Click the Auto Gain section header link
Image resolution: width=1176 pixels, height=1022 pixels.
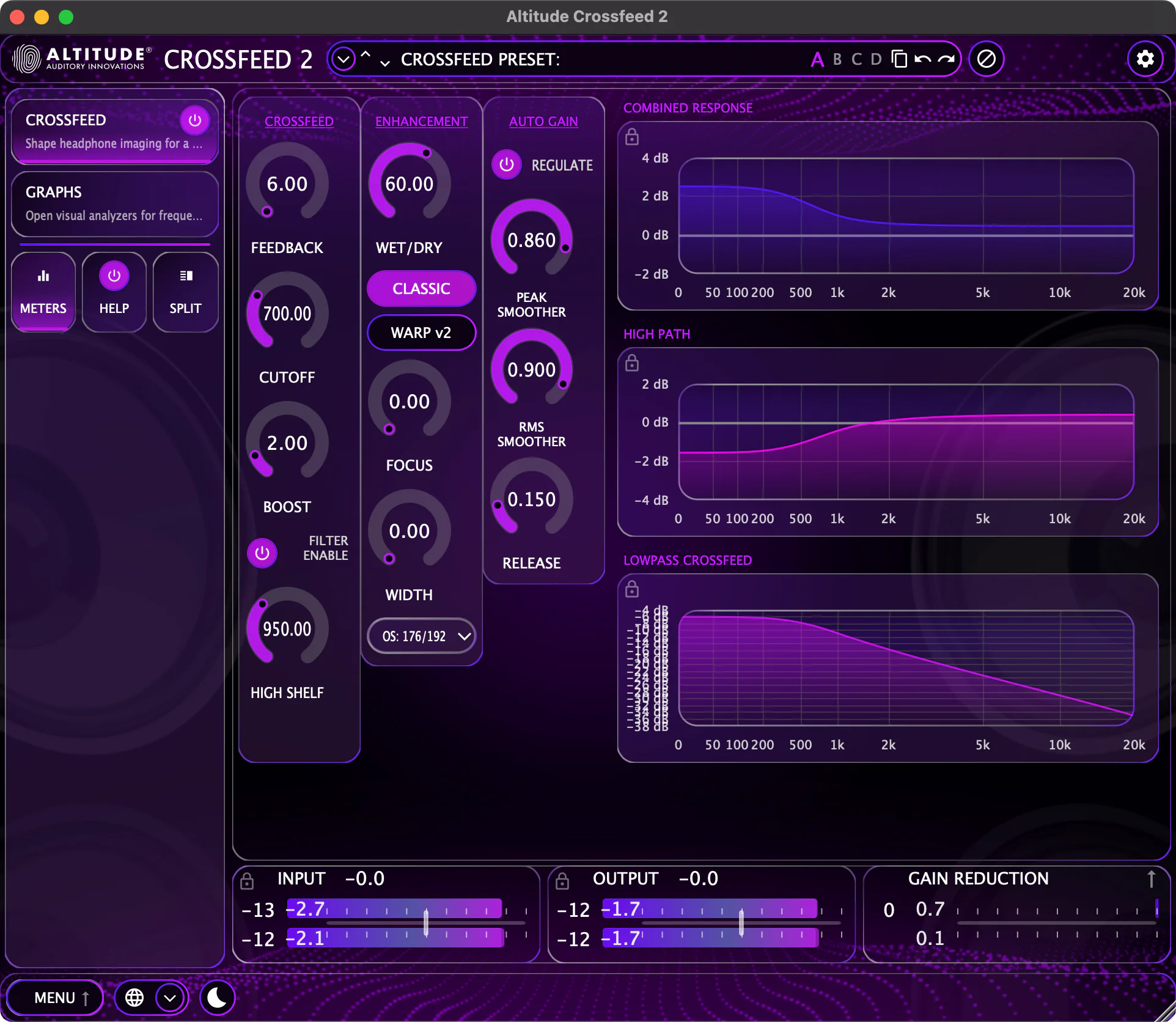coord(543,121)
